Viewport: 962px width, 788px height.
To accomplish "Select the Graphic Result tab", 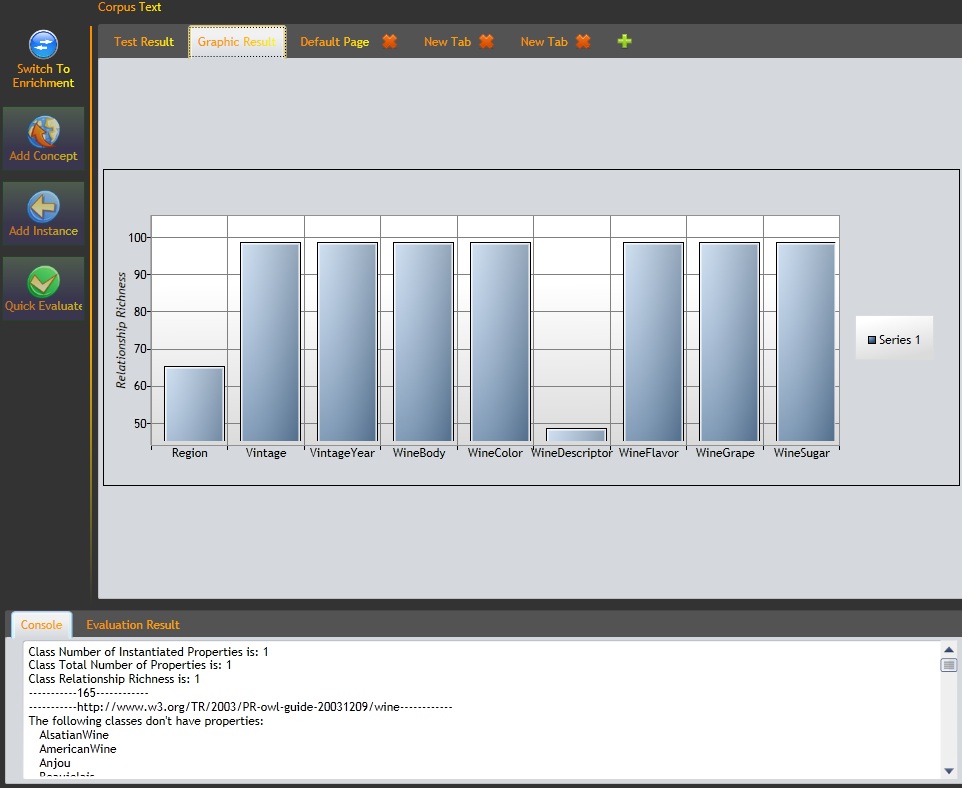I will point(237,42).
